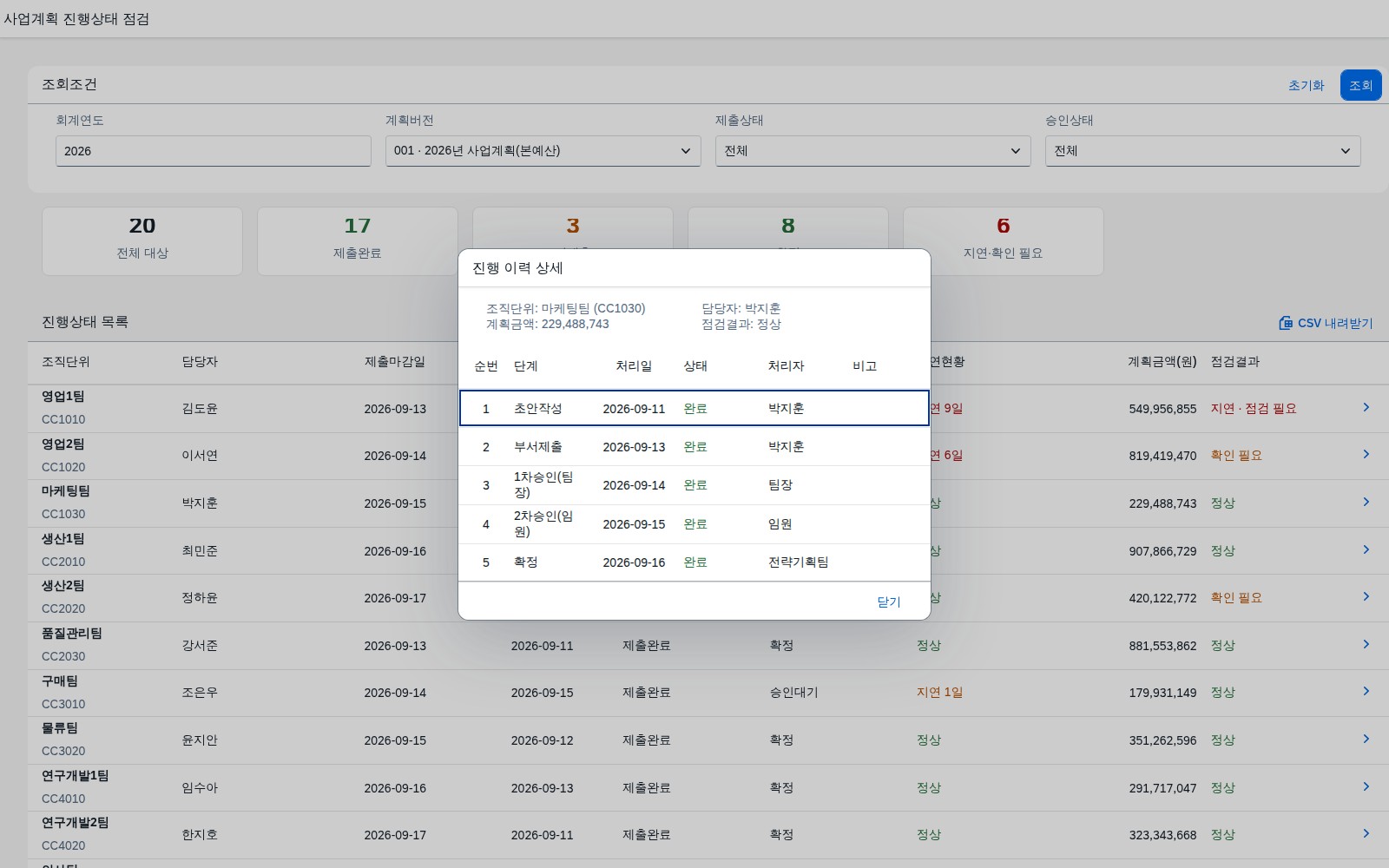
Task: Click the 회계연도 input field
Action: (214, 151)
